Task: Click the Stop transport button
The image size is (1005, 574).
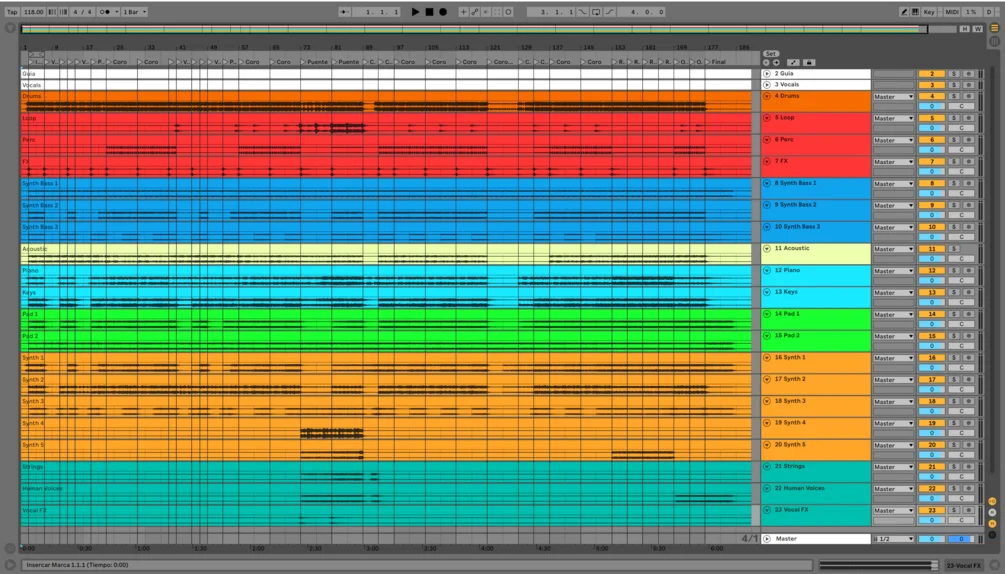Action: click(x=429, y=12)
